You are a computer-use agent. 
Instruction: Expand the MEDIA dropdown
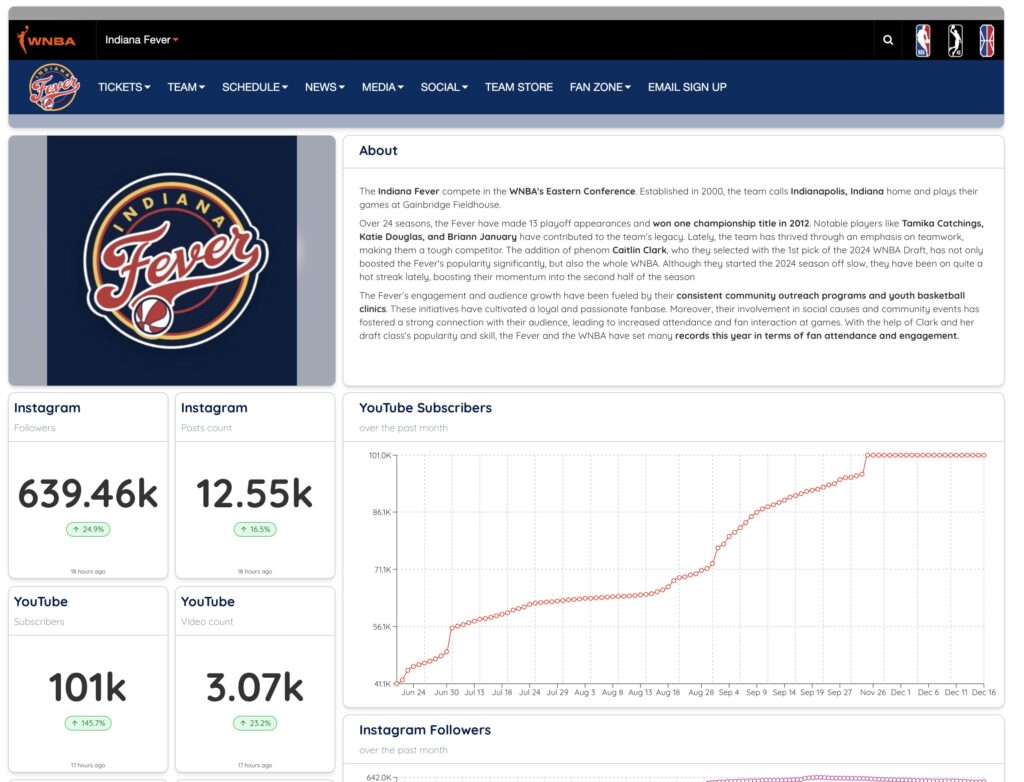click(381, 87)
